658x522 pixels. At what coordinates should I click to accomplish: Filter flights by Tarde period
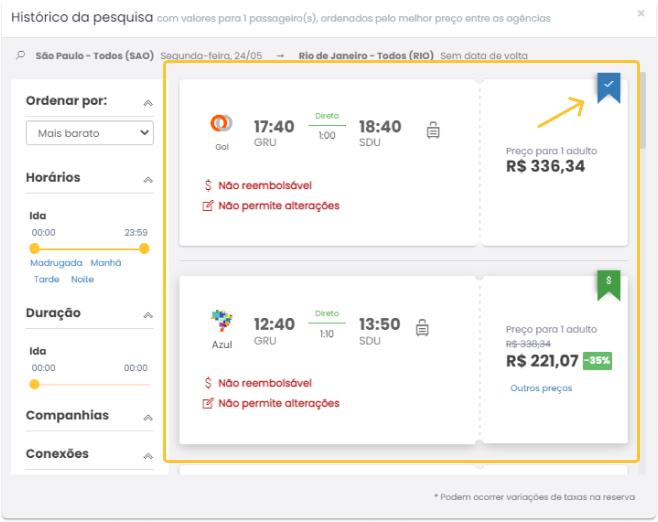pyautogui.click(x=46, y=279)
